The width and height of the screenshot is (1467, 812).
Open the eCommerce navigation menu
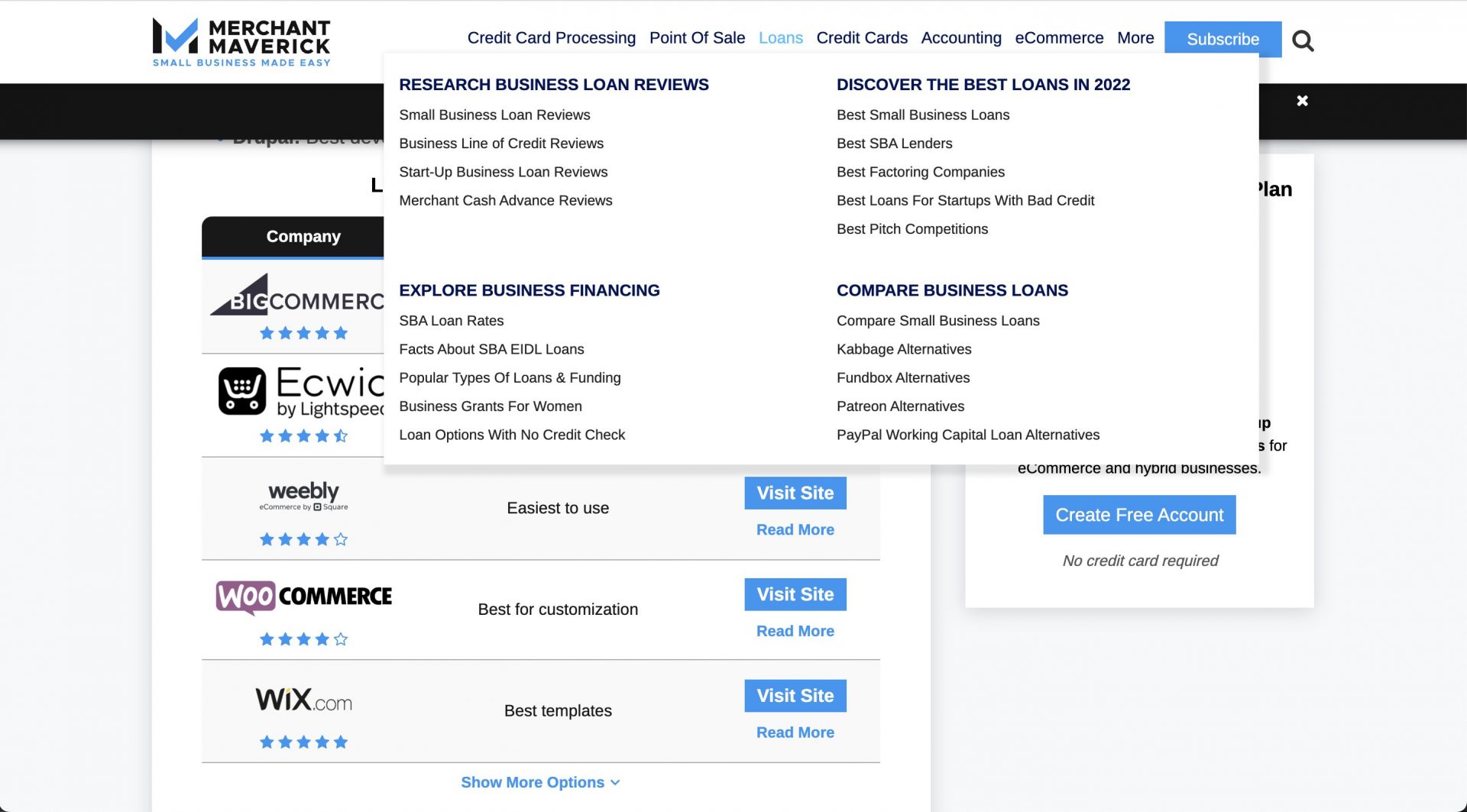click(x=1059, y=37)
